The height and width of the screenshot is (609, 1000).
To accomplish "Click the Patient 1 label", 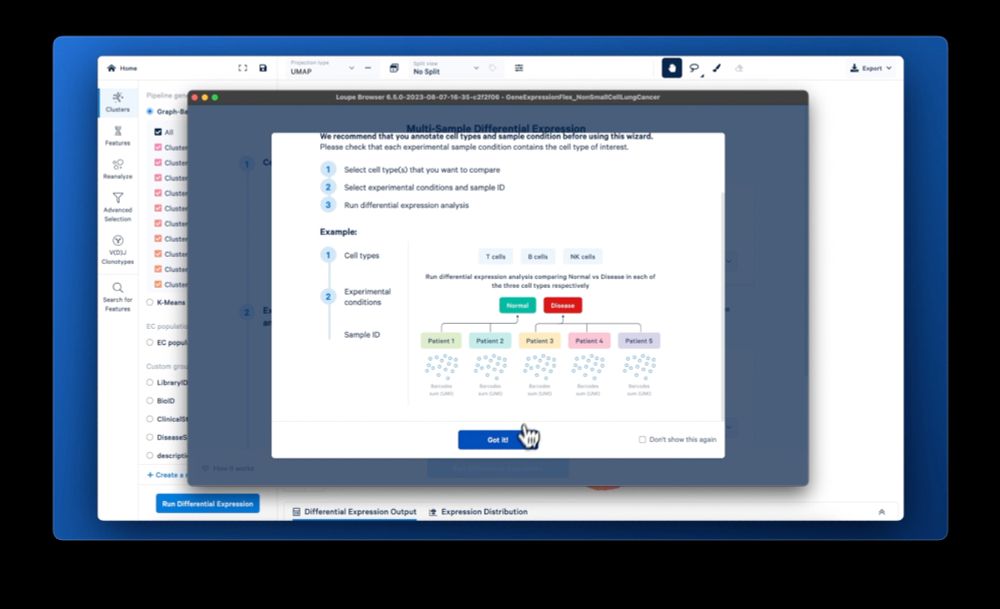I will click(441, 341).
